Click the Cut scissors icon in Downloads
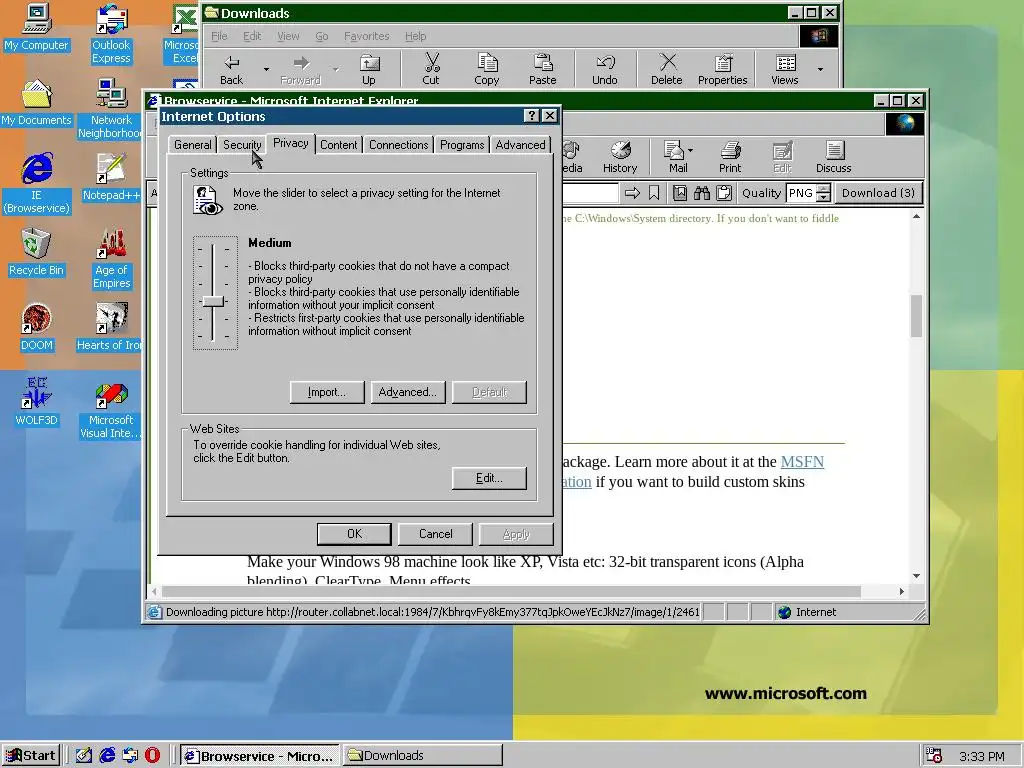This screenshot has width=1024, height=768. (x=431, y=70)
